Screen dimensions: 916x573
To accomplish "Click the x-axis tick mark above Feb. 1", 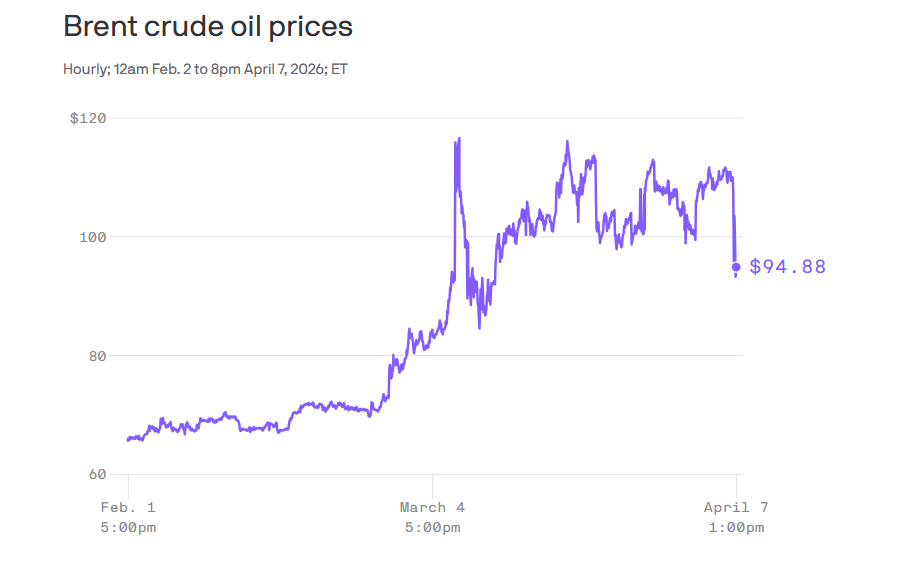I will (128, 481).
